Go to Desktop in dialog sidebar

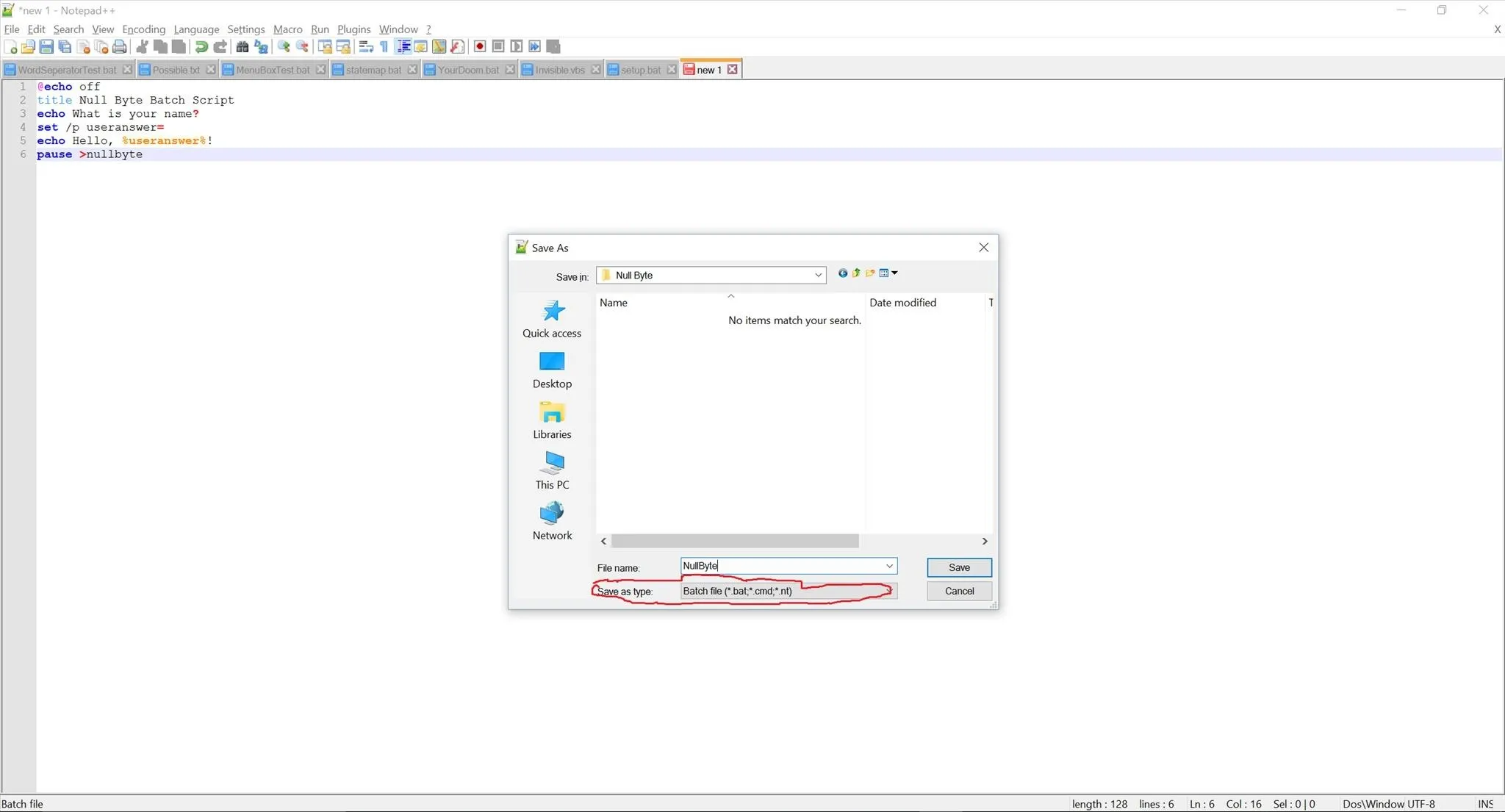click(552, 370)
